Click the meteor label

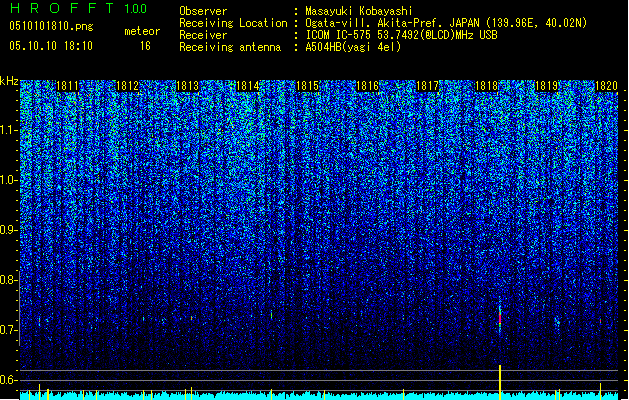pos(142,31)
